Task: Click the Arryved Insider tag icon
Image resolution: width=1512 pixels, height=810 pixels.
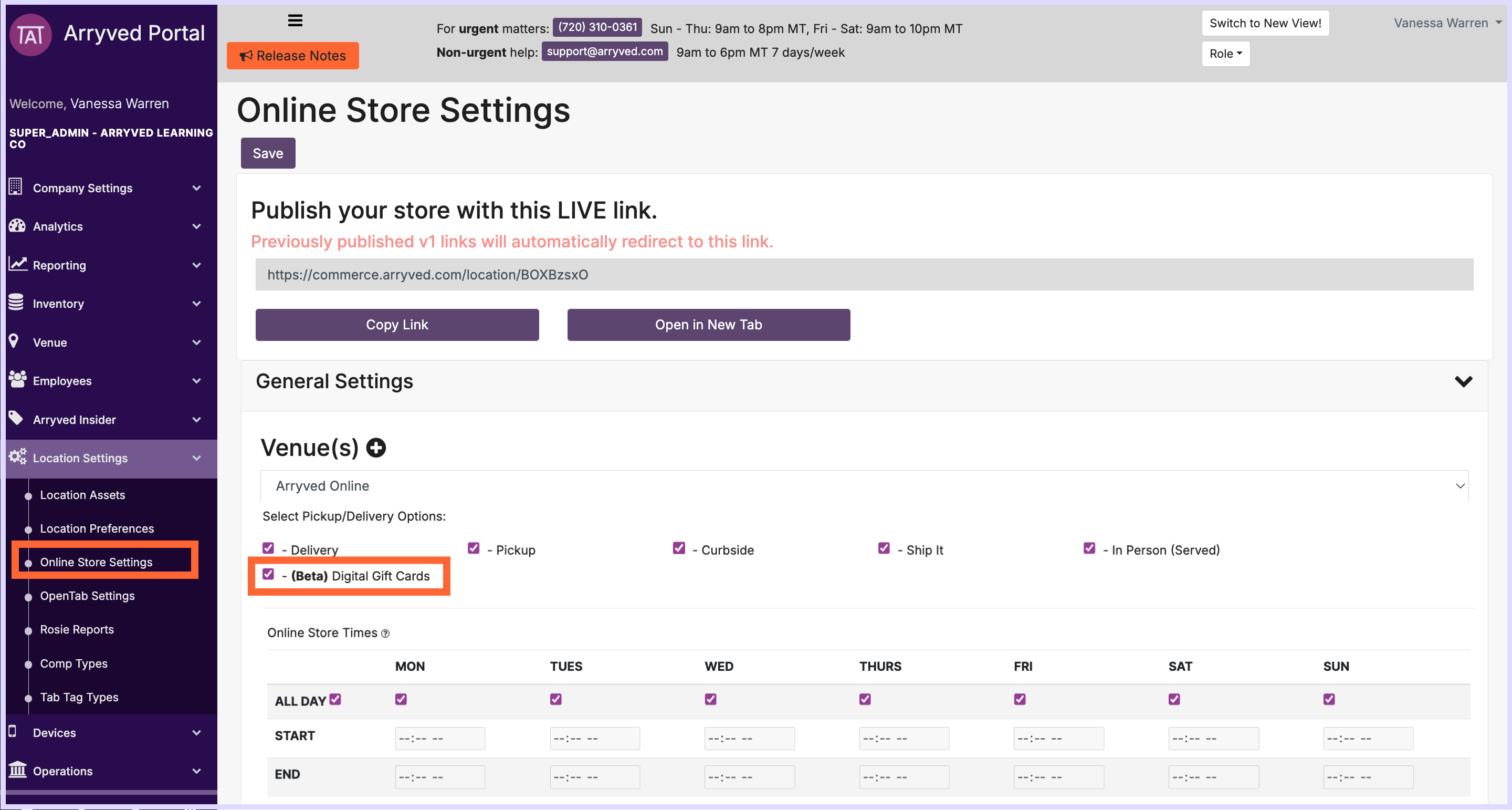Action: 16,418
